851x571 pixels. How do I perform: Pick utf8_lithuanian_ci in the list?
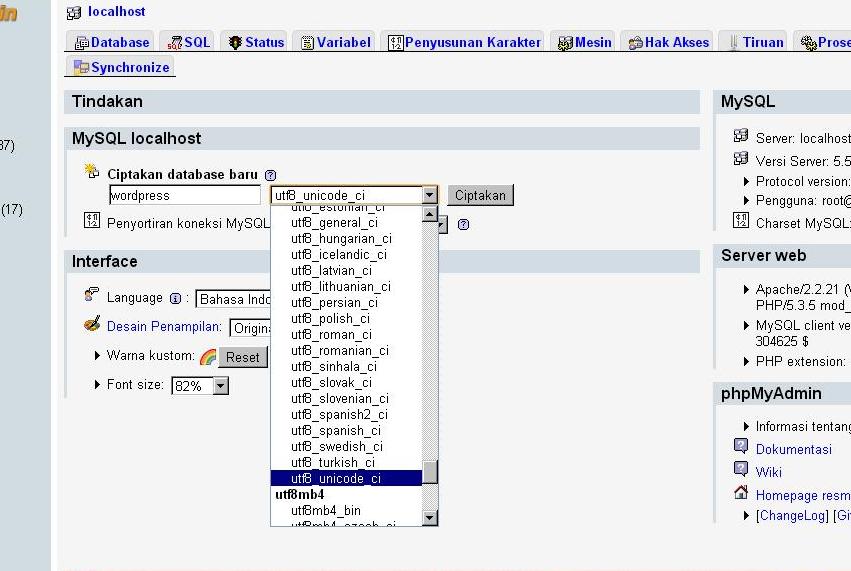pos(346,287)
